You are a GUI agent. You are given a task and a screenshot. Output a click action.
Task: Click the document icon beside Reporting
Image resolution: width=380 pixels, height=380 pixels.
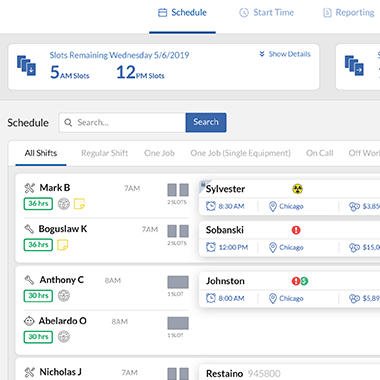327,13
